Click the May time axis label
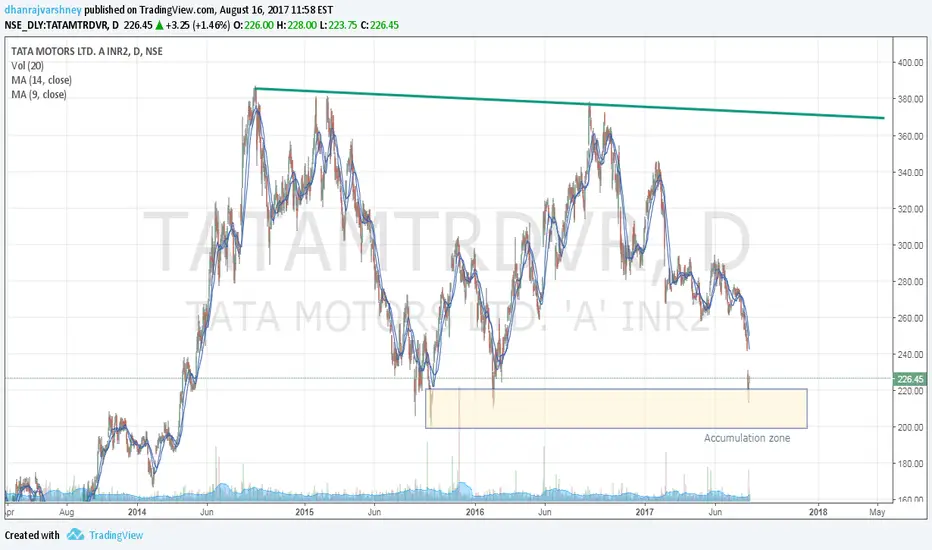Screen dimensions: 932x550 [877, 511]
